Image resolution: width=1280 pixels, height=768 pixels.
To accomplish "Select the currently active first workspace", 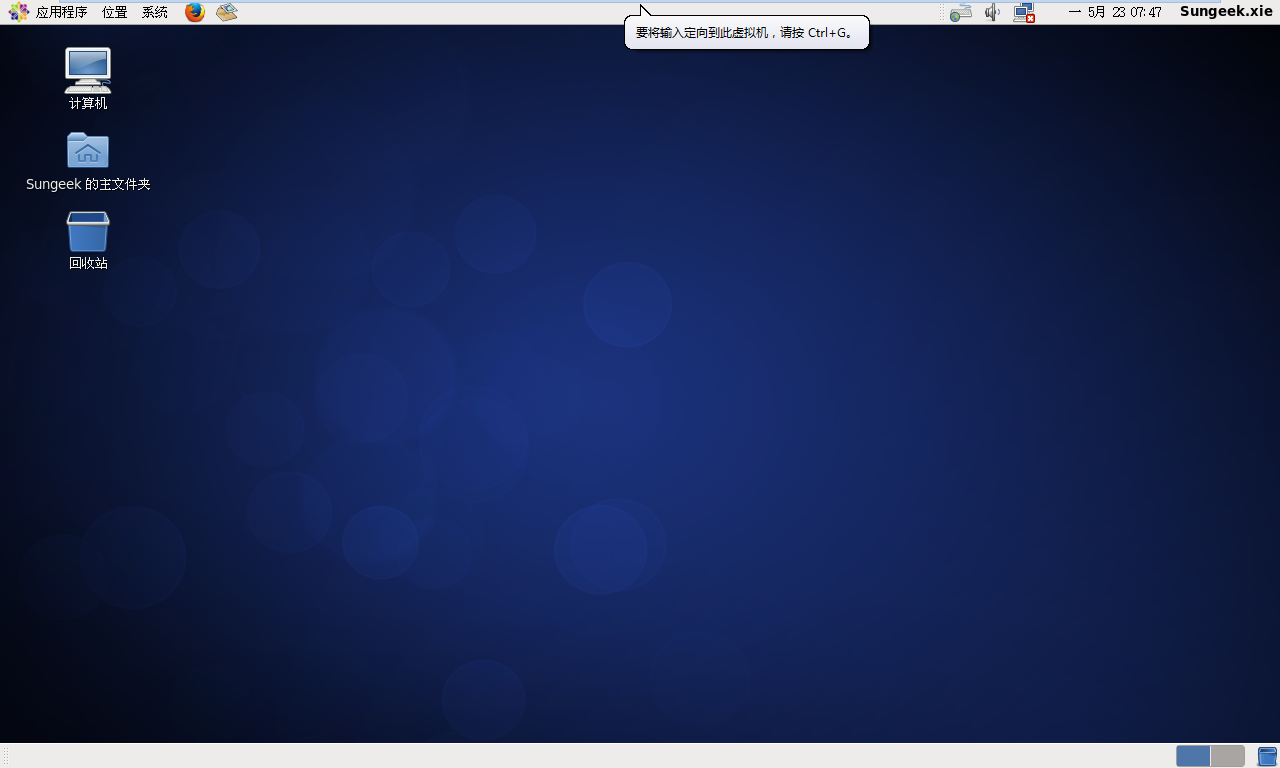I will tap(1192, 756).
